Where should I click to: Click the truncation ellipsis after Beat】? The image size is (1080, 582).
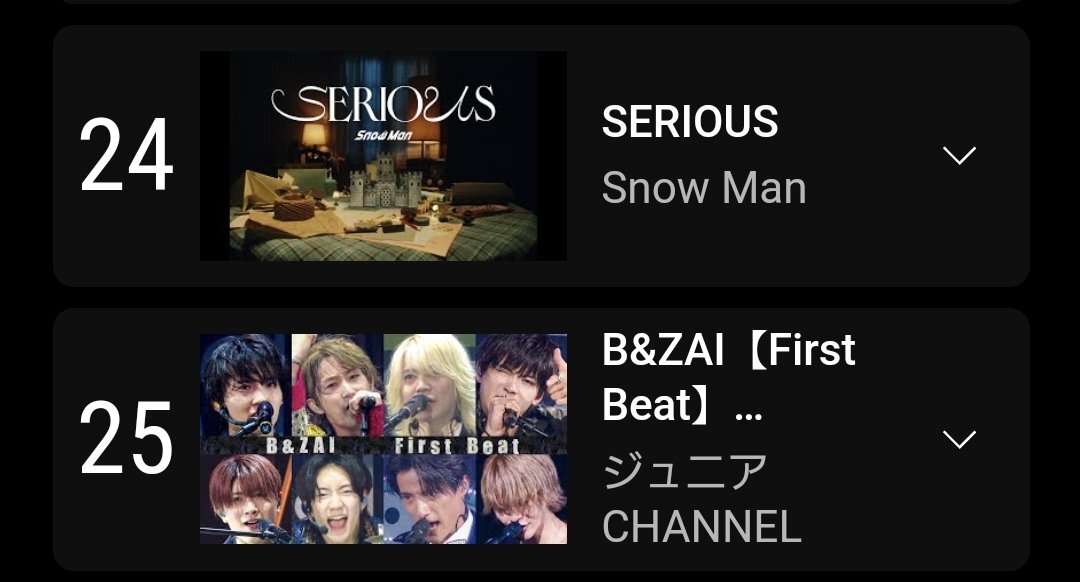(x=748, y=416)
